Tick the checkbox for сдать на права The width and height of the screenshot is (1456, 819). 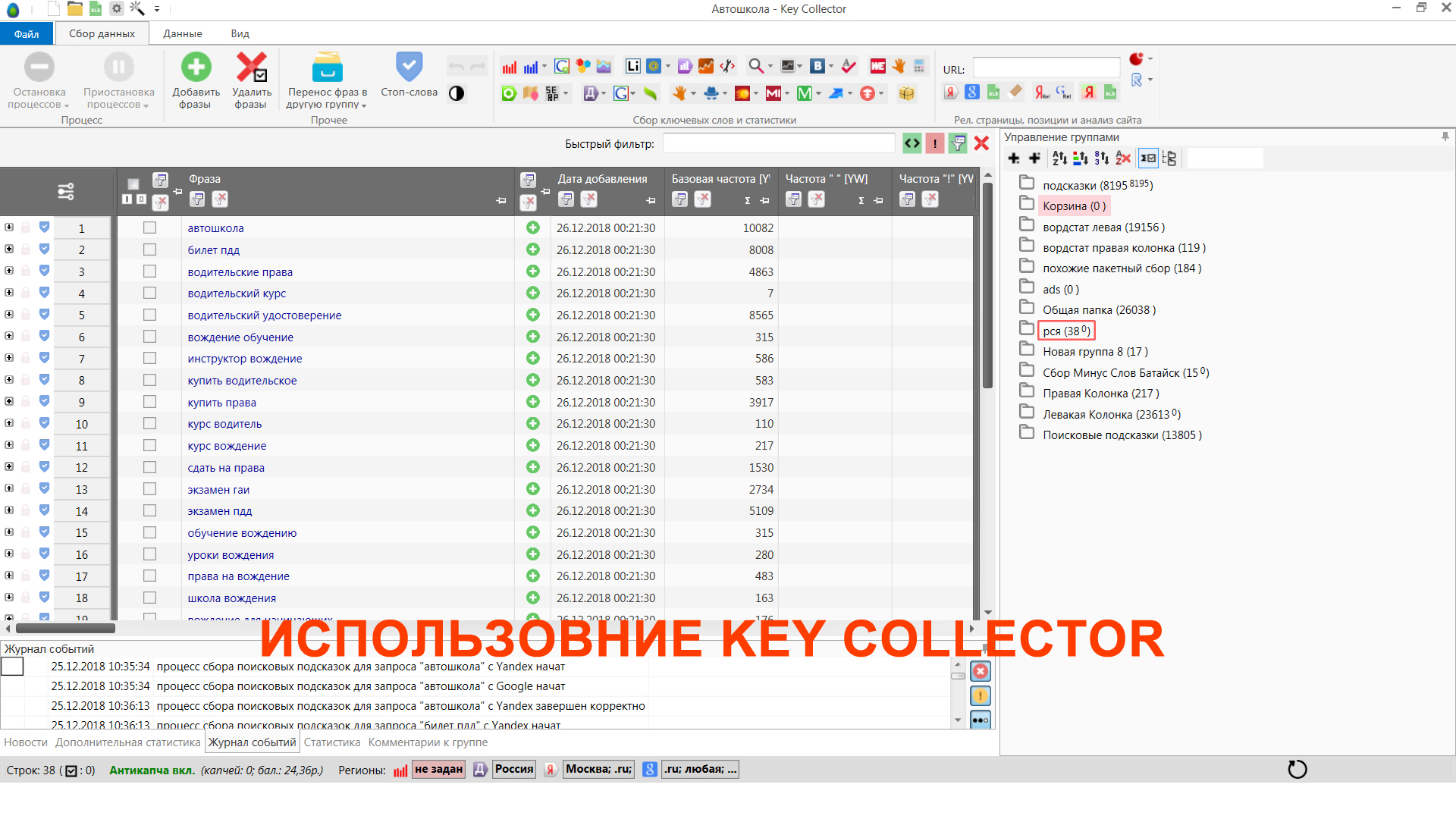[x=149, y=467]
